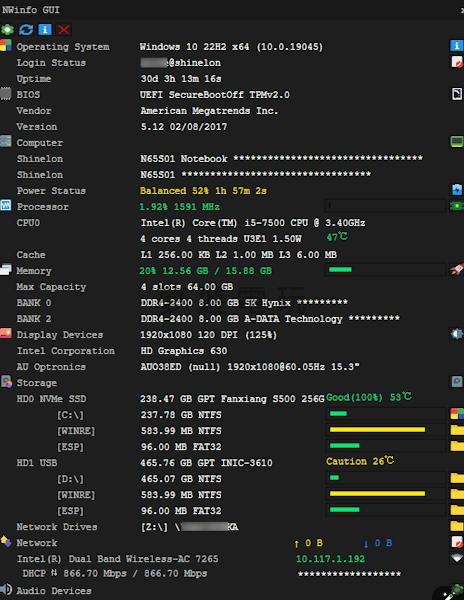Click the Memory modules icon on left
Viewport: 464px width, 600px height.
click(x=6, y=269)
